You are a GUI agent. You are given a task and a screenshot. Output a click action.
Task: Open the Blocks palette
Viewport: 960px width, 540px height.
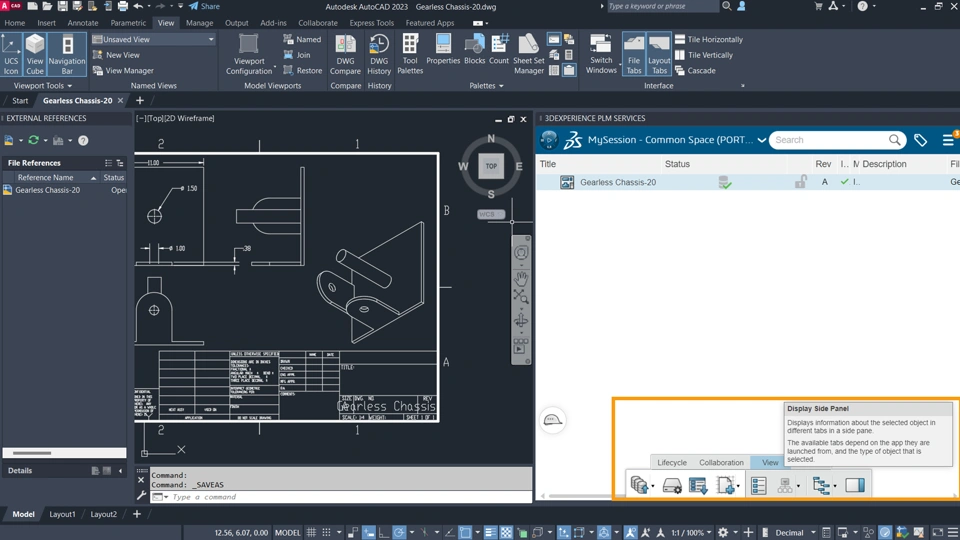[x=474, y=49]
